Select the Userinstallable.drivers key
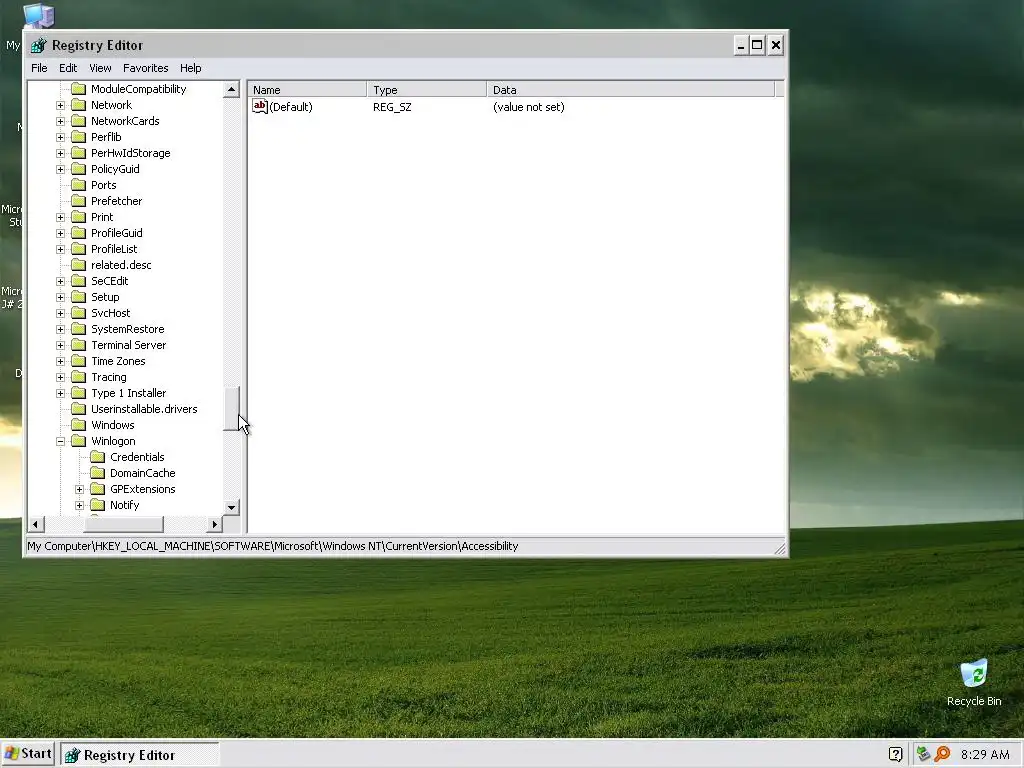Screen dimensions: 1024x768 (144, 409)
